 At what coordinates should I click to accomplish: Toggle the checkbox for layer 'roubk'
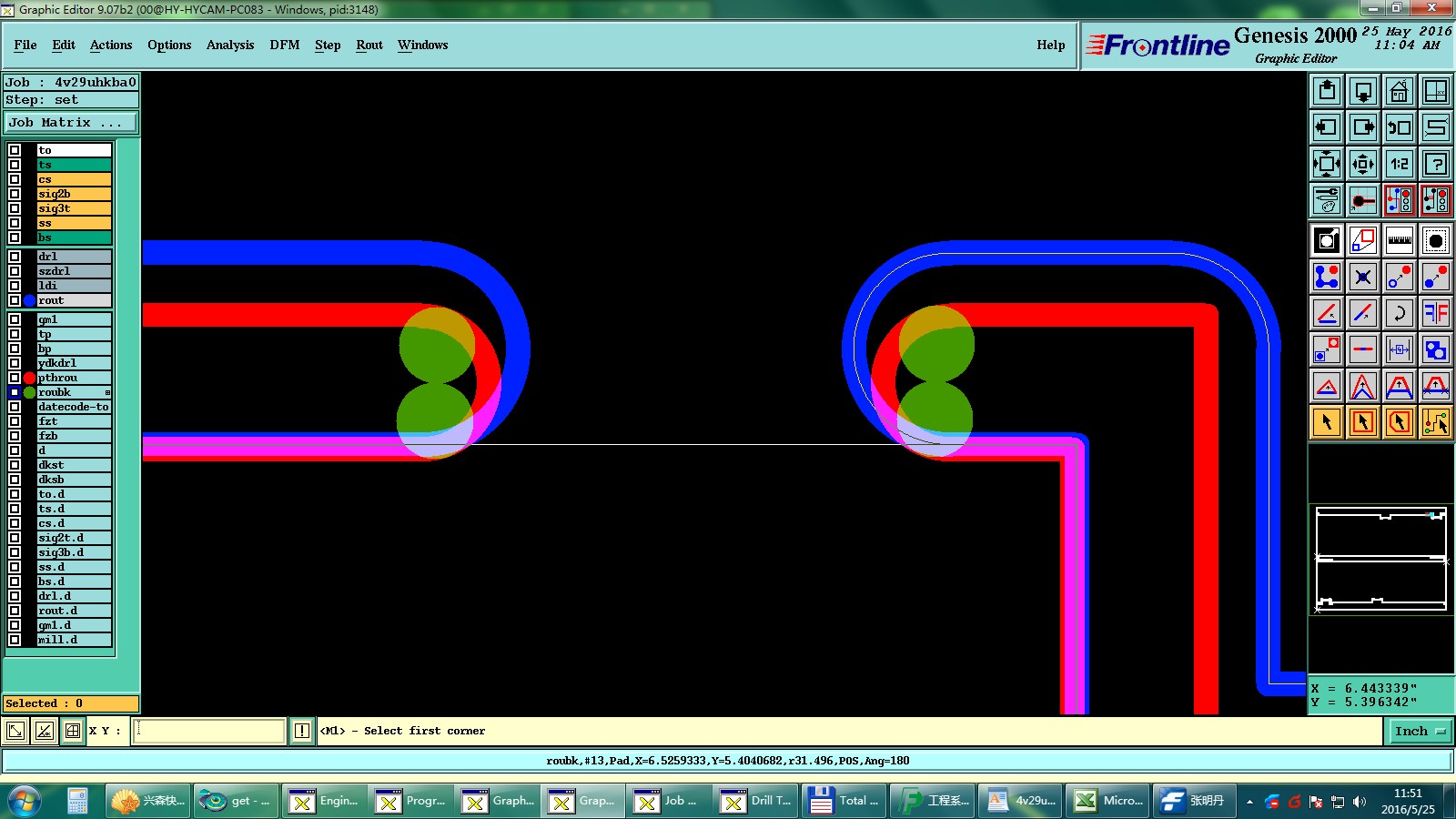point(15,392)
